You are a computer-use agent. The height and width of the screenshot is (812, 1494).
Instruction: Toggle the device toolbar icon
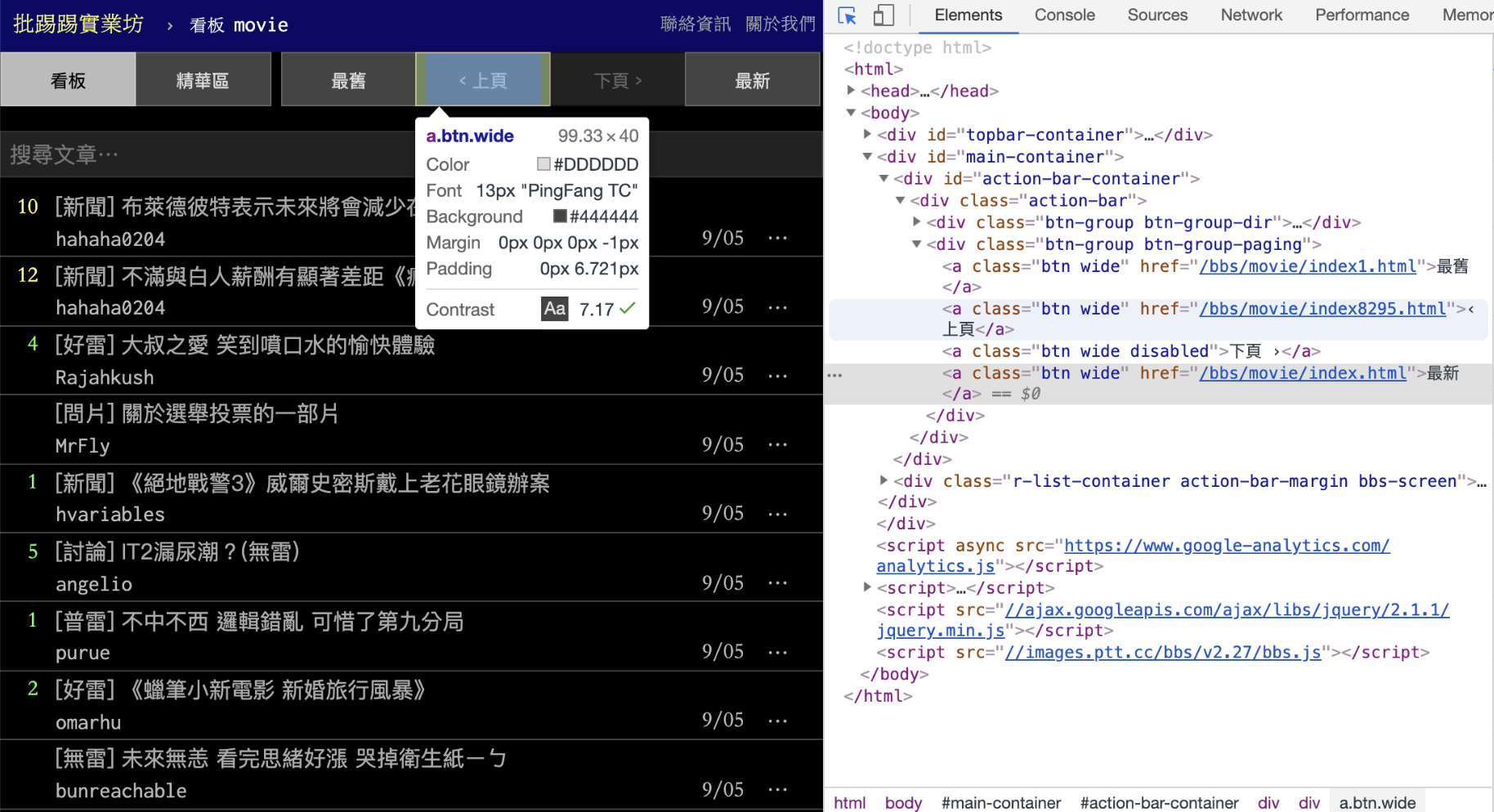pyautogui.click(x=883, y=16)
